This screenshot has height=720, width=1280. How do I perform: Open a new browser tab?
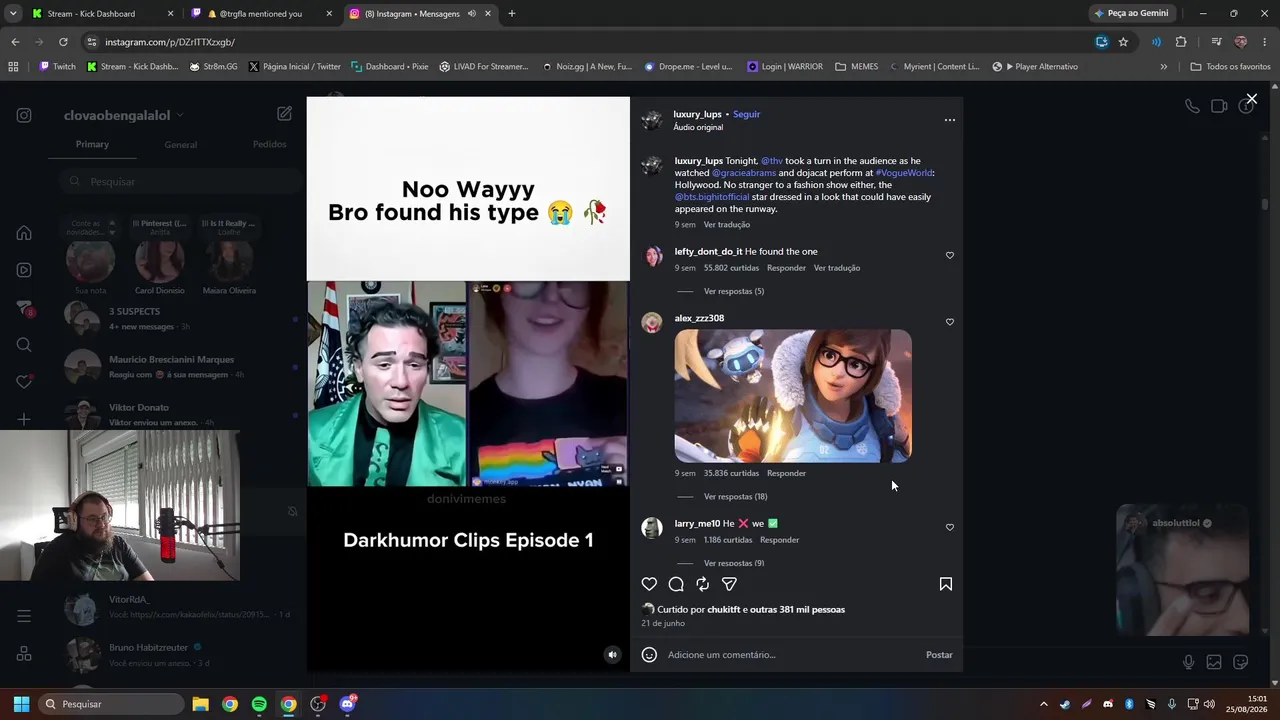pos(512,14)
